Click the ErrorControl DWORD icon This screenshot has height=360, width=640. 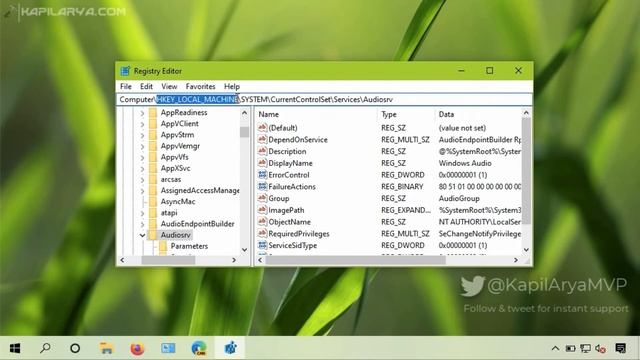click(262, 175)
